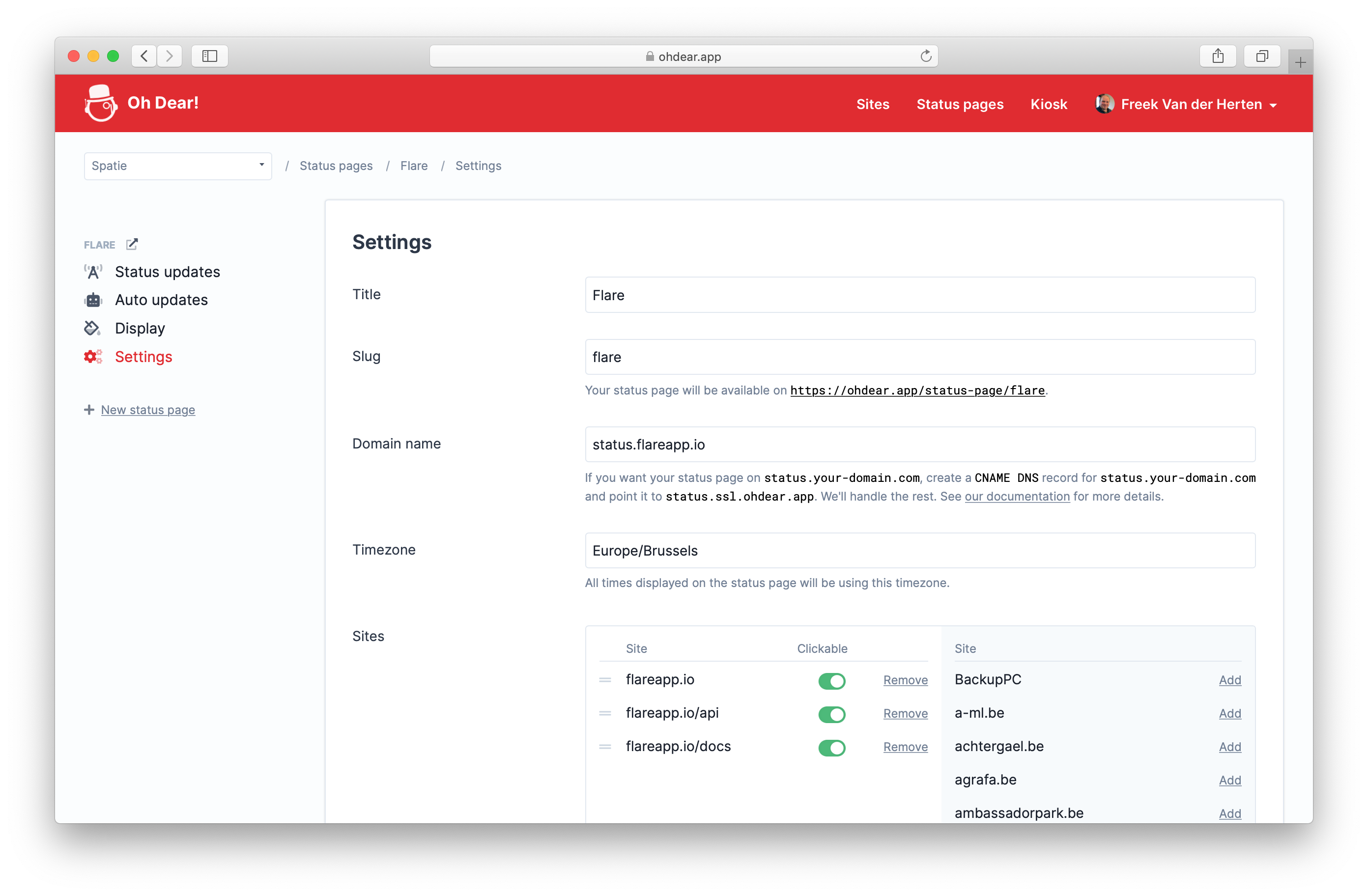Open Status pages in top navigation
Screen dimensions: 1368x896
coord(959,104)
